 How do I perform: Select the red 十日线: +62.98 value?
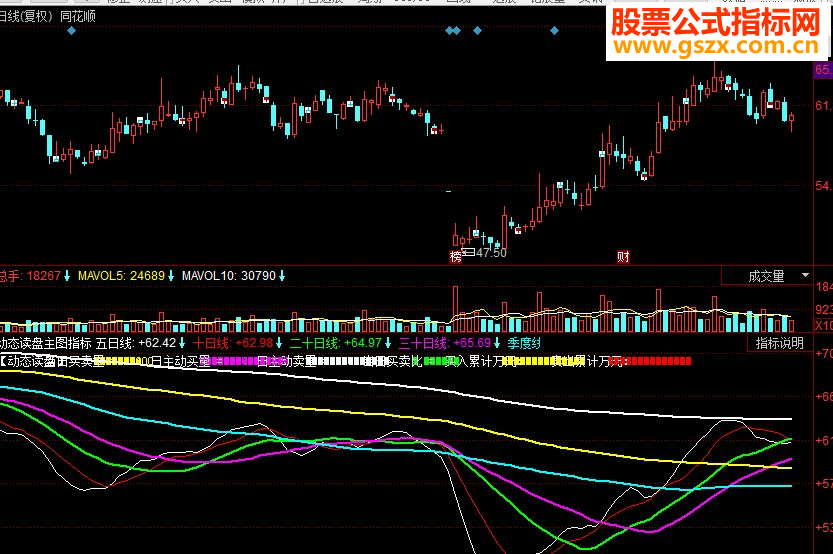(233, 343)
